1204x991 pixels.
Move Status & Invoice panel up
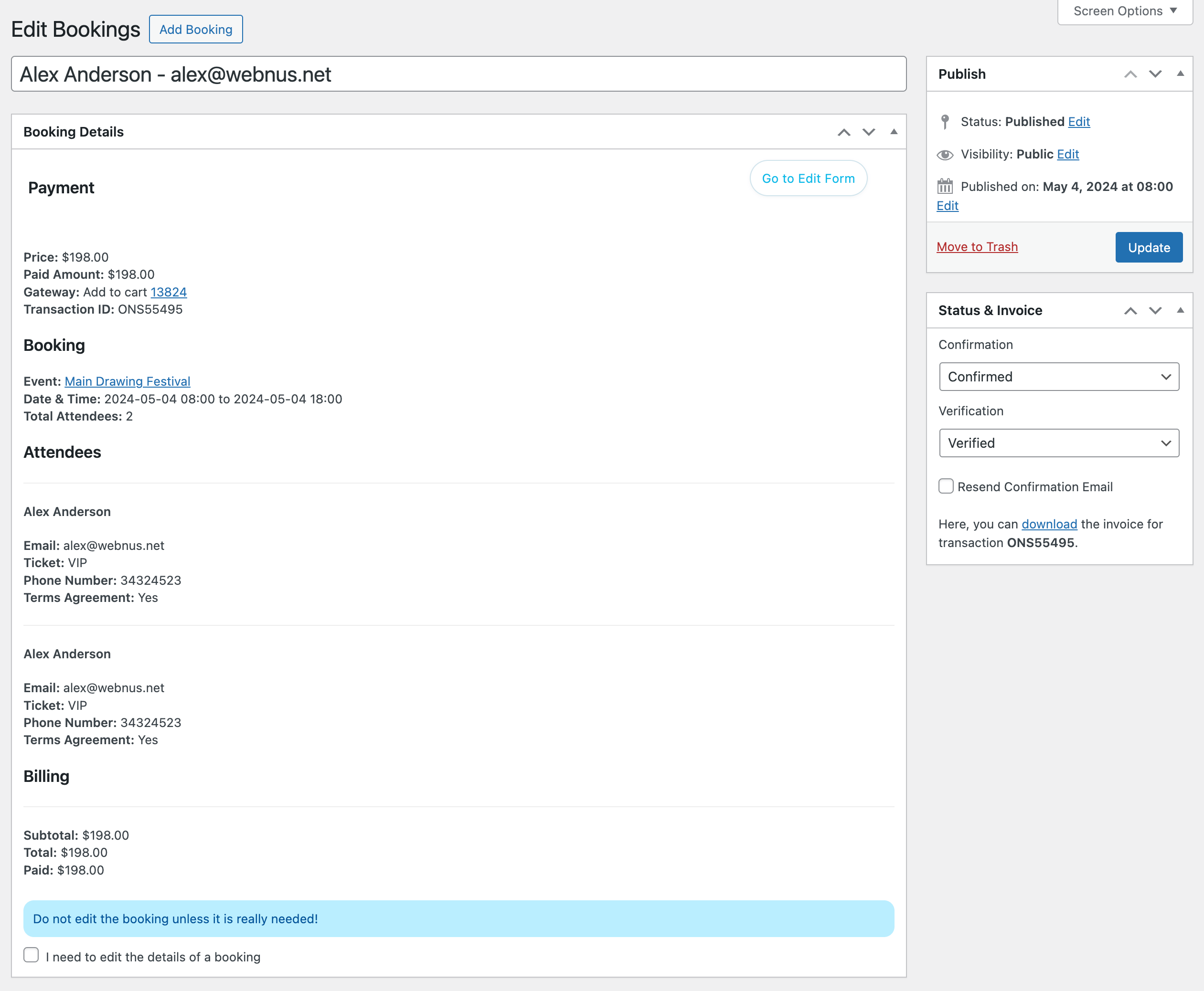(x=1130, y=311)
